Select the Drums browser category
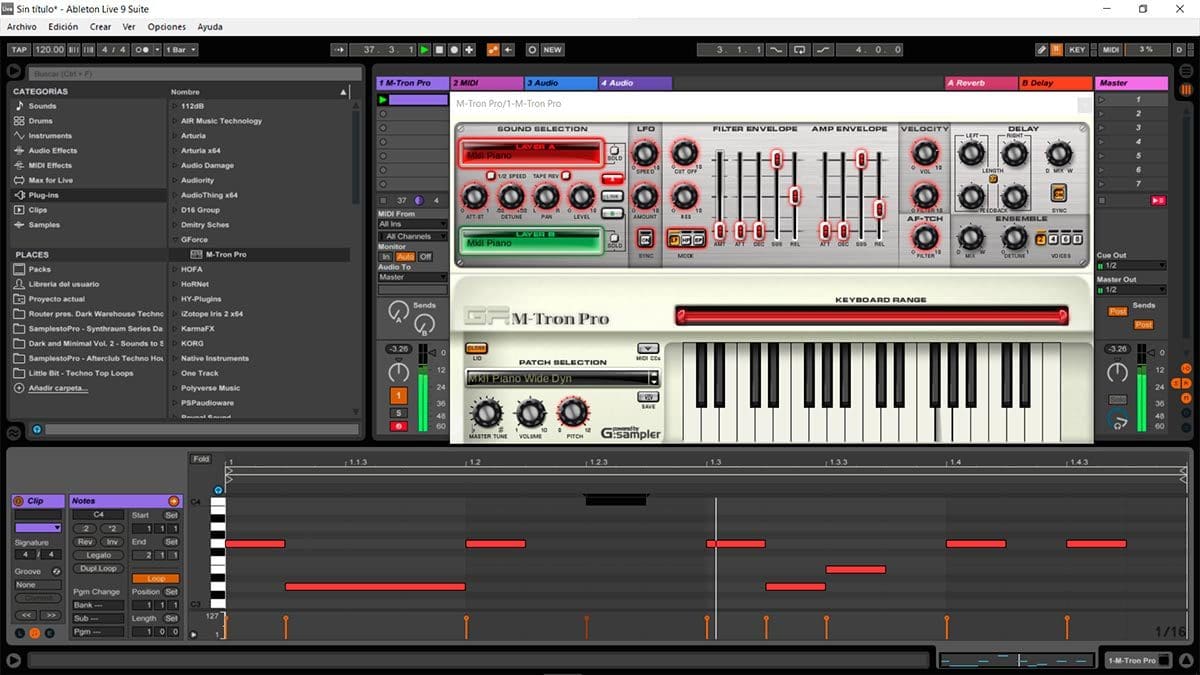1200x675 pixels. tap(40, 121)
